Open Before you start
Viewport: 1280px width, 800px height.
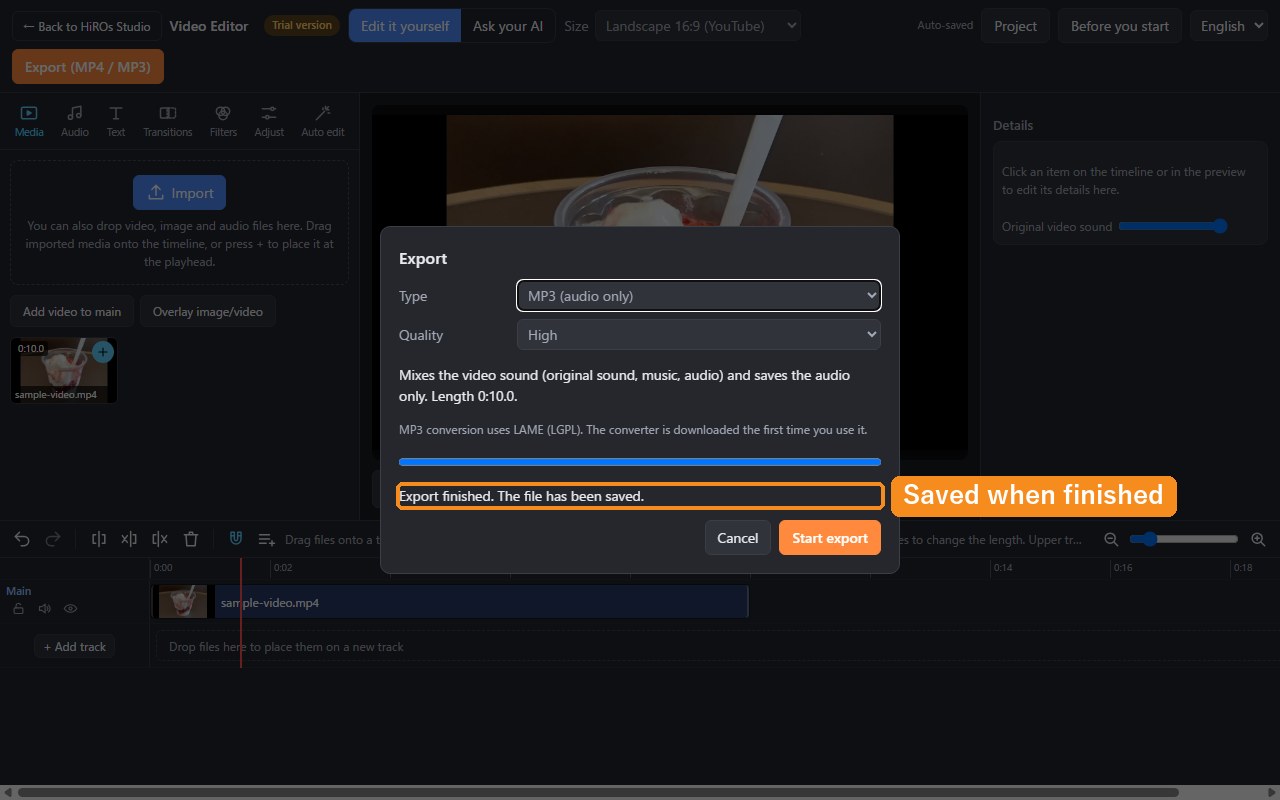(1120, 26)
